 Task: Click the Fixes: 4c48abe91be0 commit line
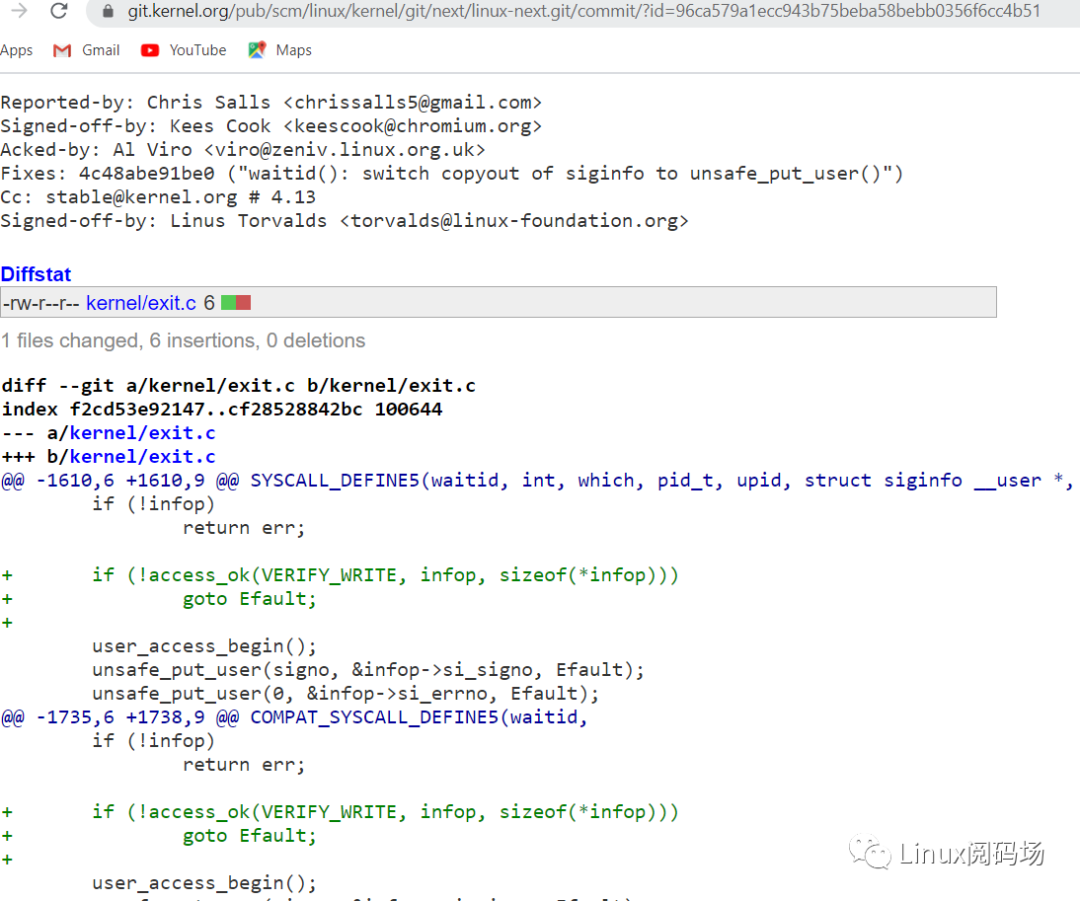(452, 173)
